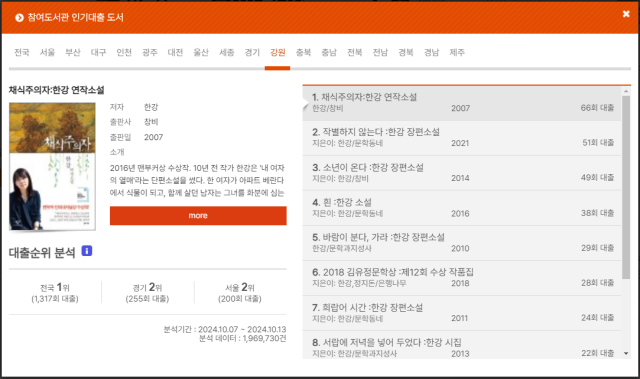Click the publisher value 창비 in details

click(x=151, y=122)
